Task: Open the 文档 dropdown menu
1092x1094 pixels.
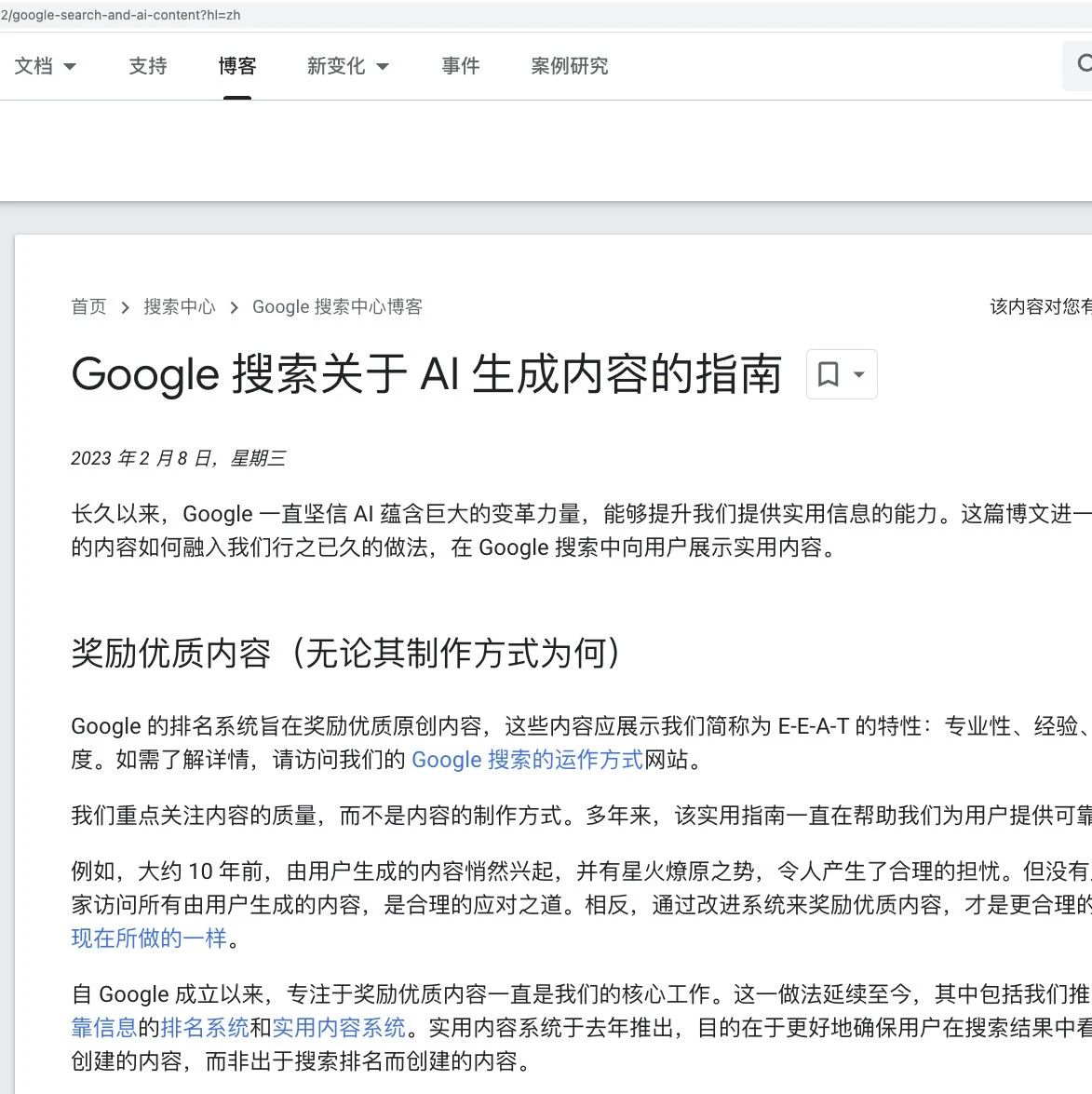Action: (x=45, y=66)
